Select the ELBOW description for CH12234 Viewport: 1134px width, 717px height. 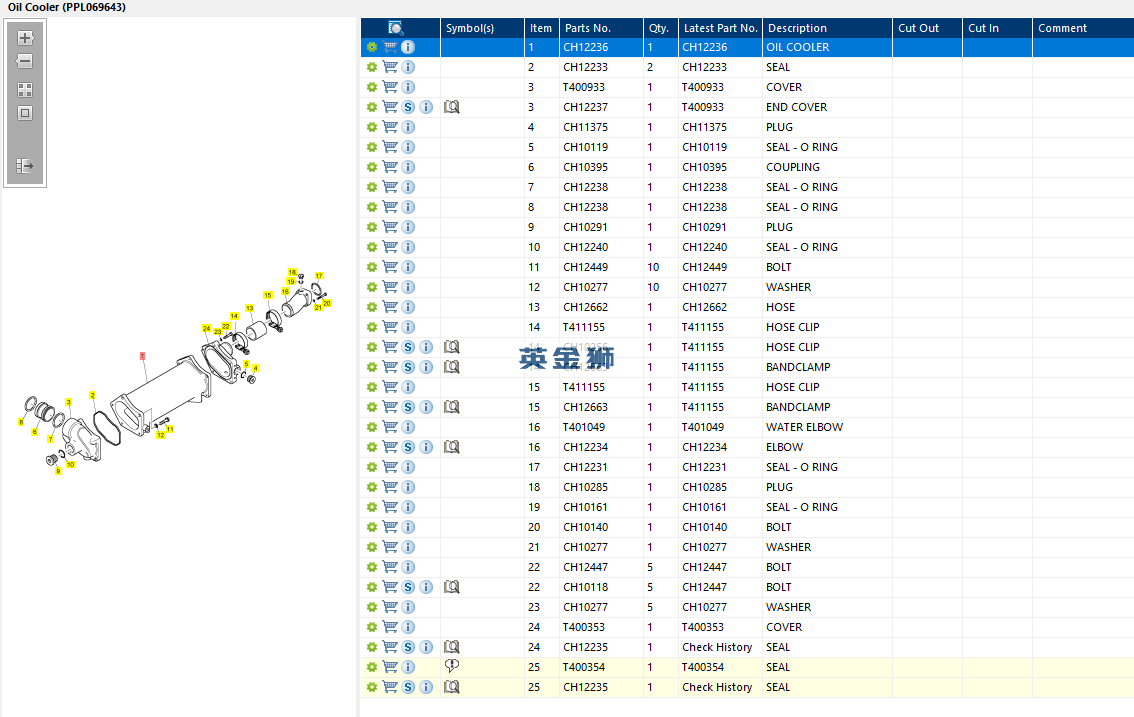click(785, 447)
